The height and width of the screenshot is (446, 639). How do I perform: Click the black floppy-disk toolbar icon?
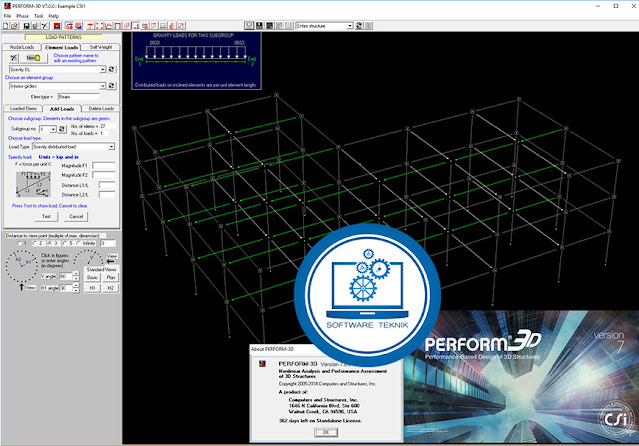coord(259,26)
